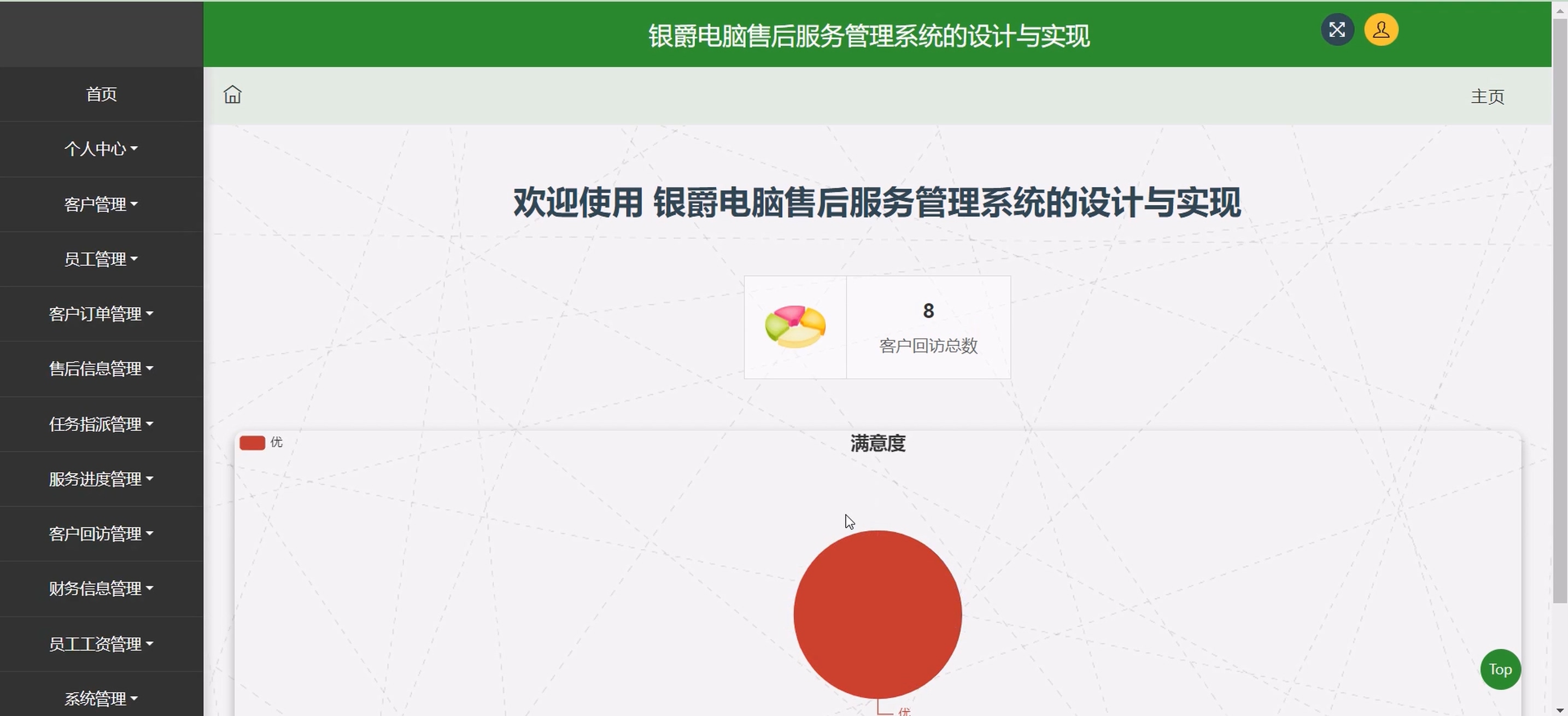Click the 满意度 chart title
Image resolution: width=1568 pixels, height=716 pixels.
[x=877, y=443]
